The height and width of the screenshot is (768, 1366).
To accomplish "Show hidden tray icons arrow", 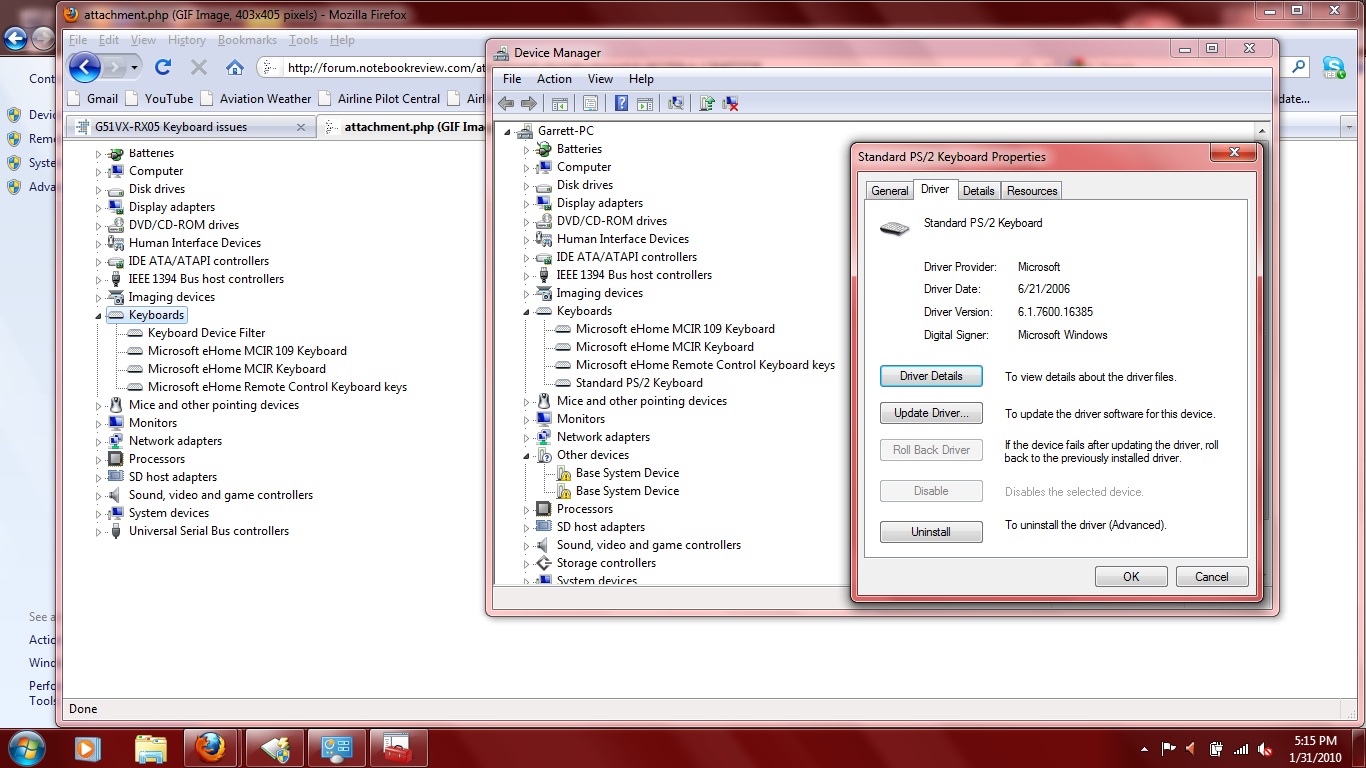I will click(1144, 748).
